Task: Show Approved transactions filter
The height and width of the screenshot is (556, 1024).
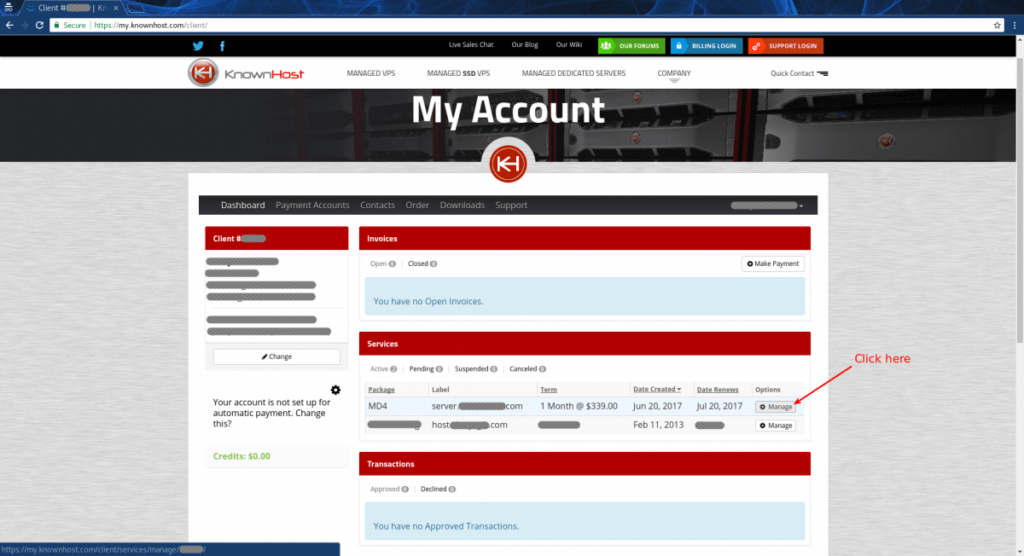Action: tap(389, 489)
